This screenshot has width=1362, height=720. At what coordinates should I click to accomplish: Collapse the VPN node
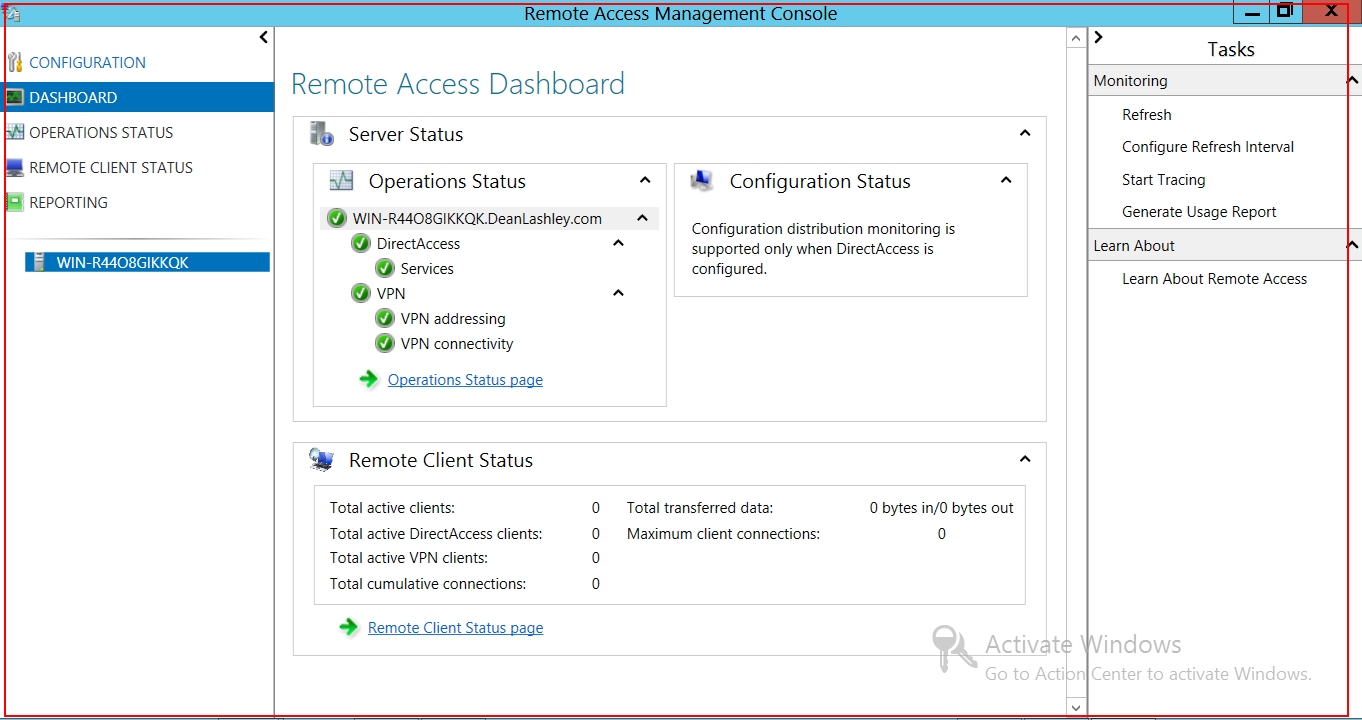point(618,293)
